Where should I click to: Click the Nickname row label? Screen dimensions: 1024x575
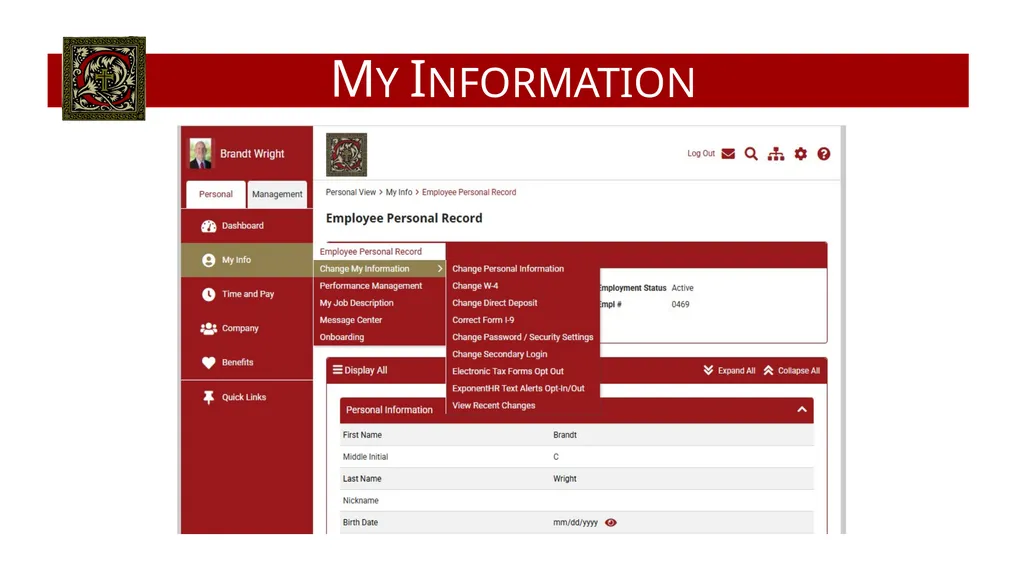pos(360,501)
